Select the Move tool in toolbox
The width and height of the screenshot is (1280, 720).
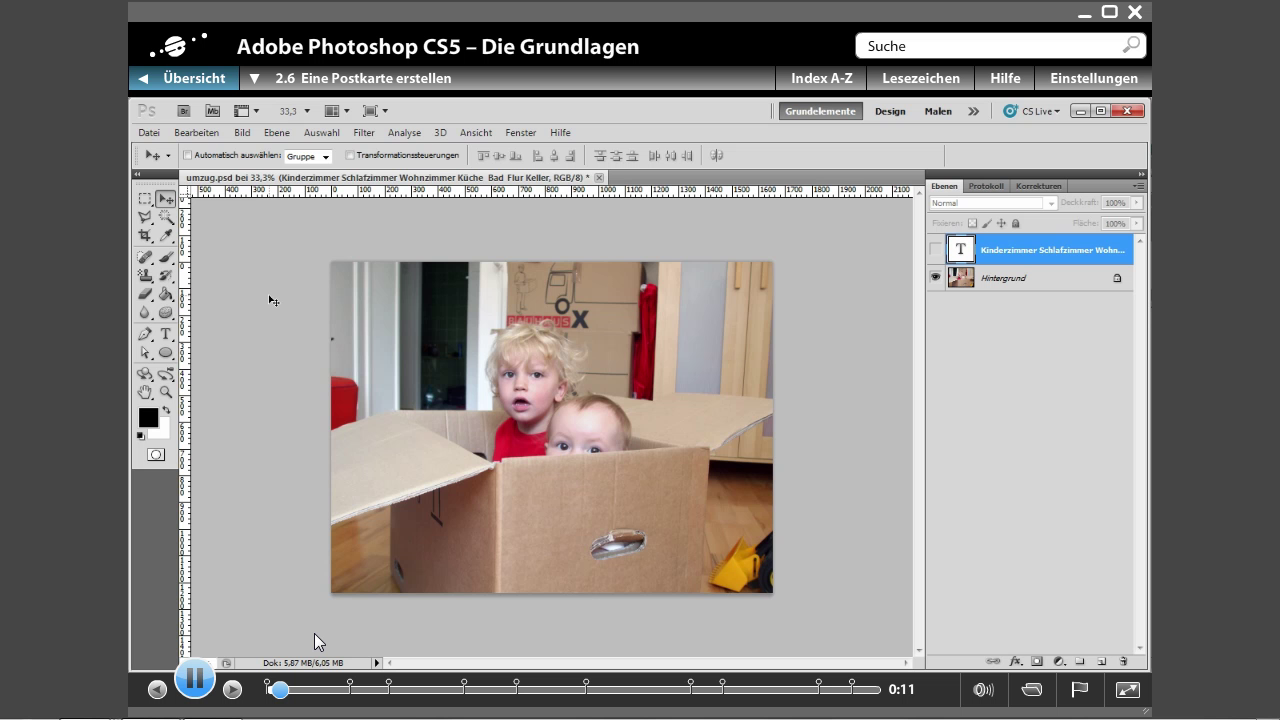coord(166,199)
